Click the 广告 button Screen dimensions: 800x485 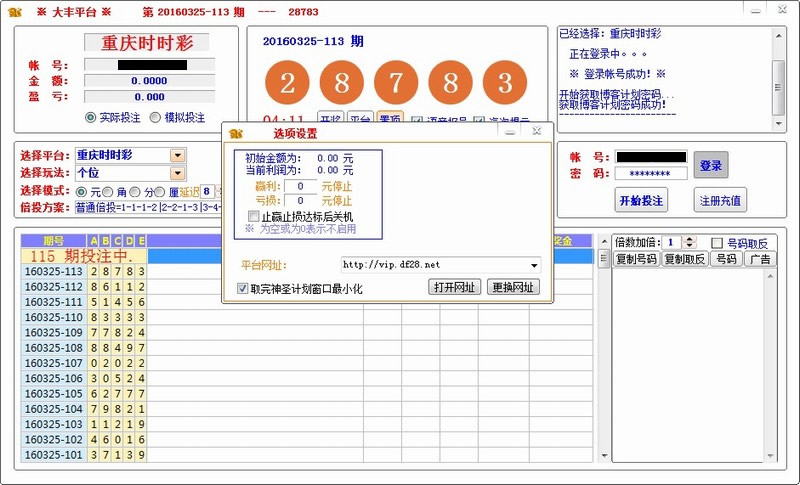tap(760, 259)
